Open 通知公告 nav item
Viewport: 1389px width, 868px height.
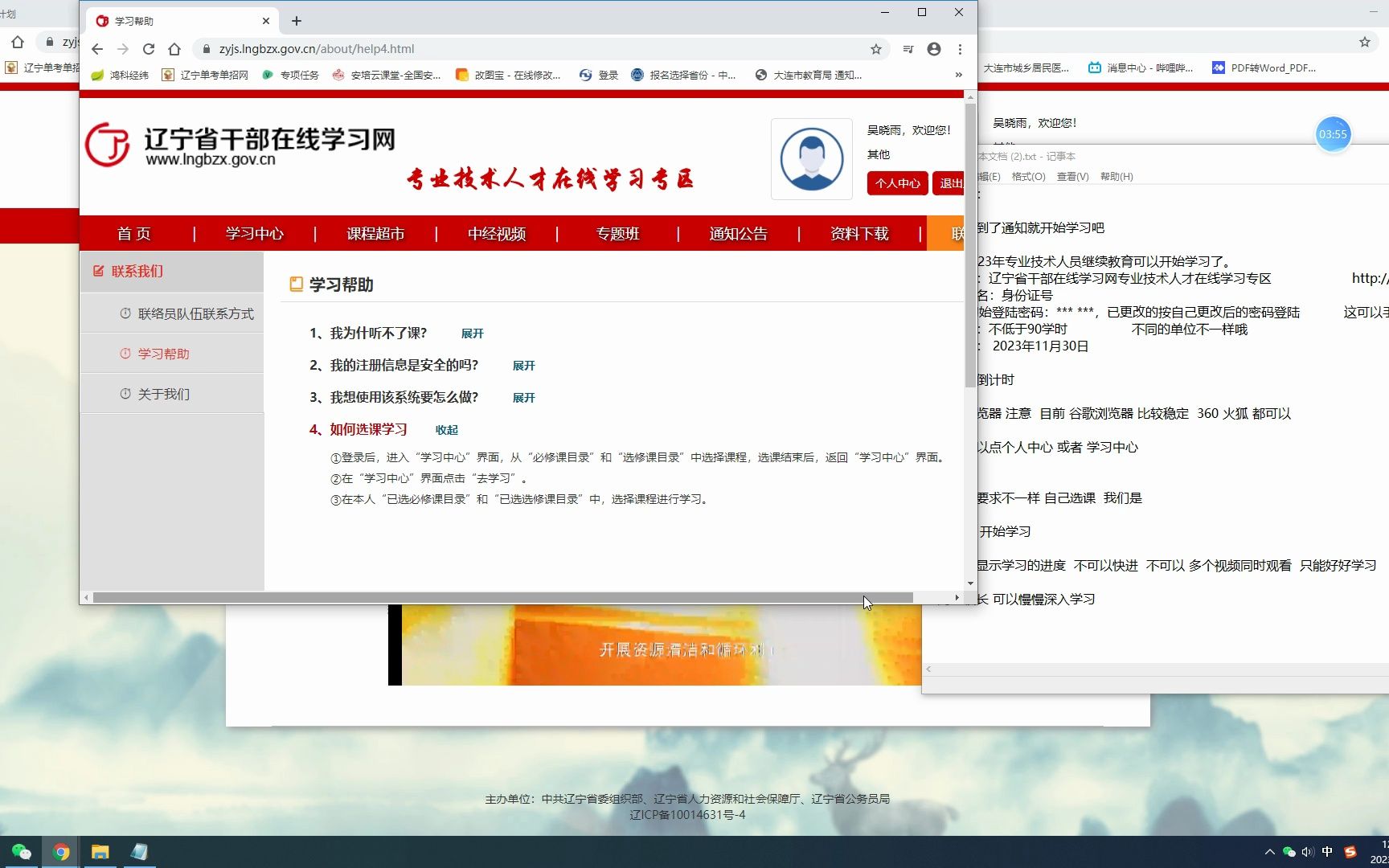pos(739,234)
